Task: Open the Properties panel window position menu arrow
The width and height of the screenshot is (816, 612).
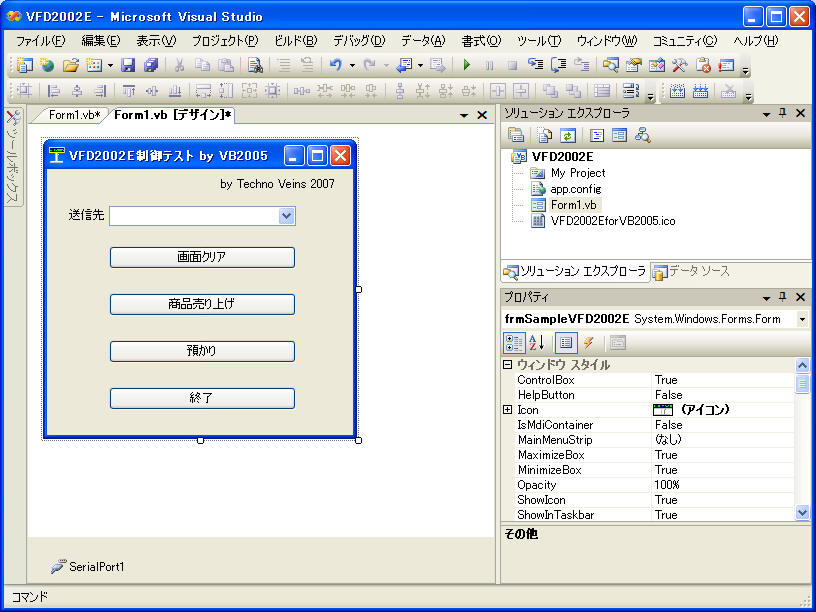Action: click(766, 298)
